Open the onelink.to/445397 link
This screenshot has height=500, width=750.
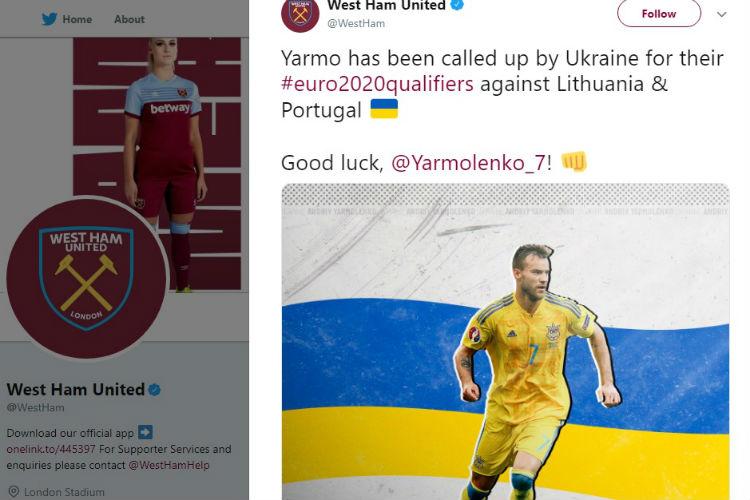[x=51, y=449]
